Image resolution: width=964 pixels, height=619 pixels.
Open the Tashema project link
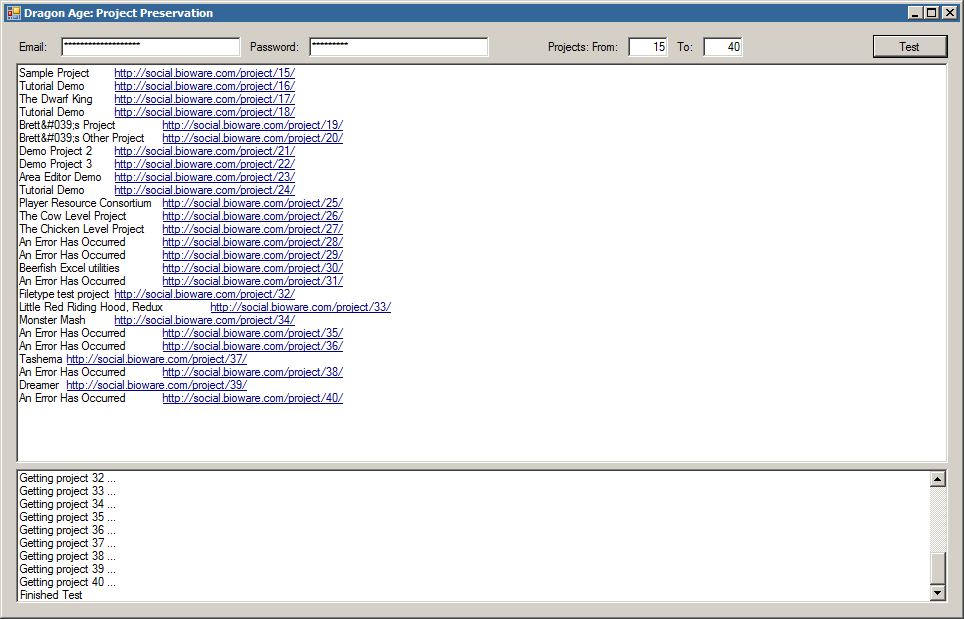tap(157, 359)
